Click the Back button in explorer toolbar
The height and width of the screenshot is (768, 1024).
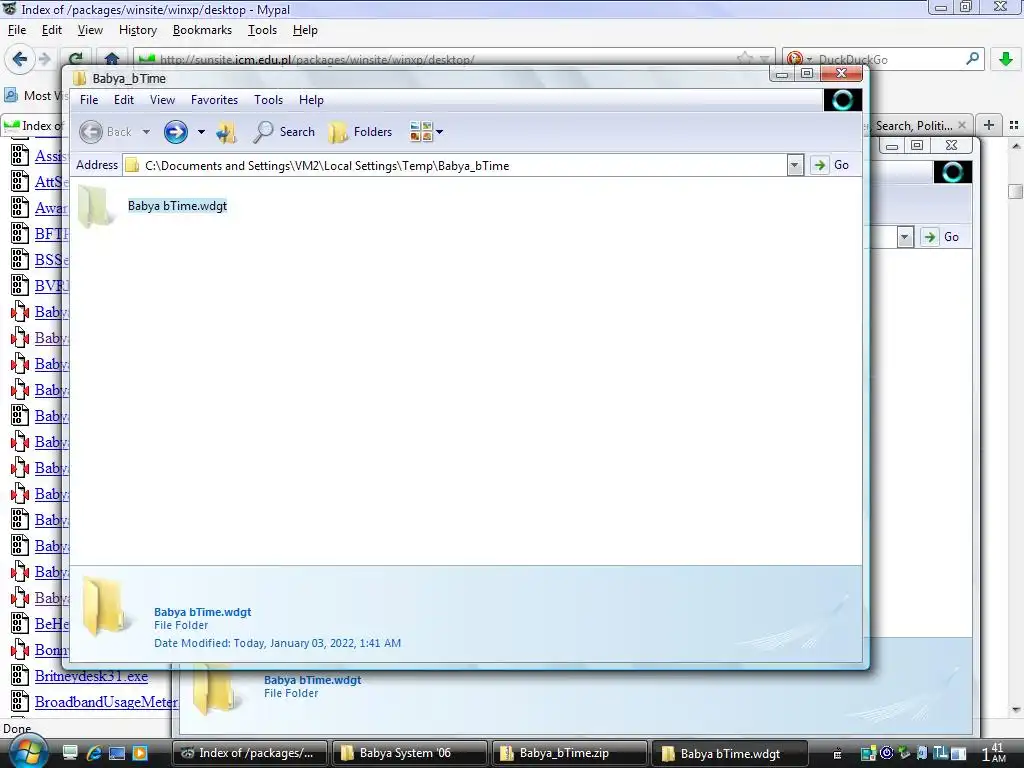click(x=106, y=132)
